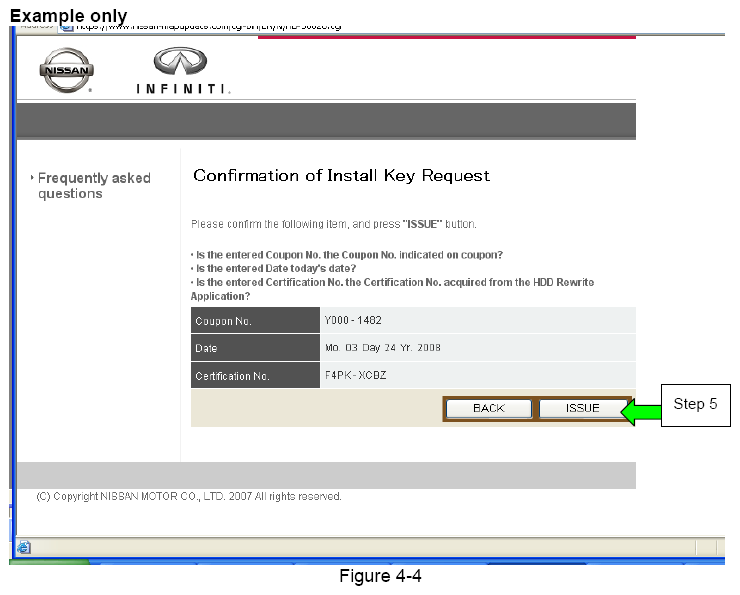
Task: Click the Coupon No. value Y000-1482
Action: tap(352, 320)
